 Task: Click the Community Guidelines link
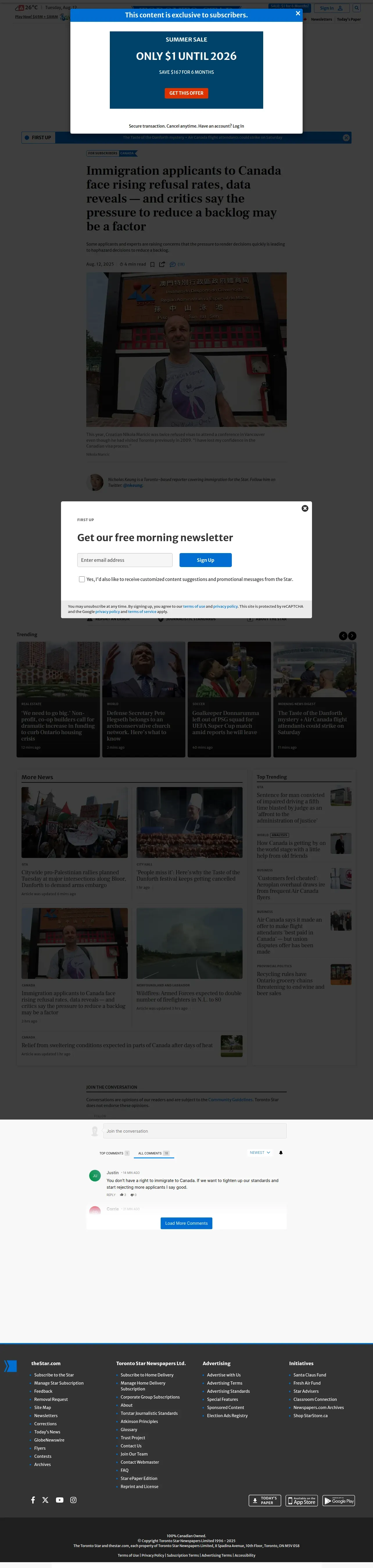click(x=230, y=1100)
